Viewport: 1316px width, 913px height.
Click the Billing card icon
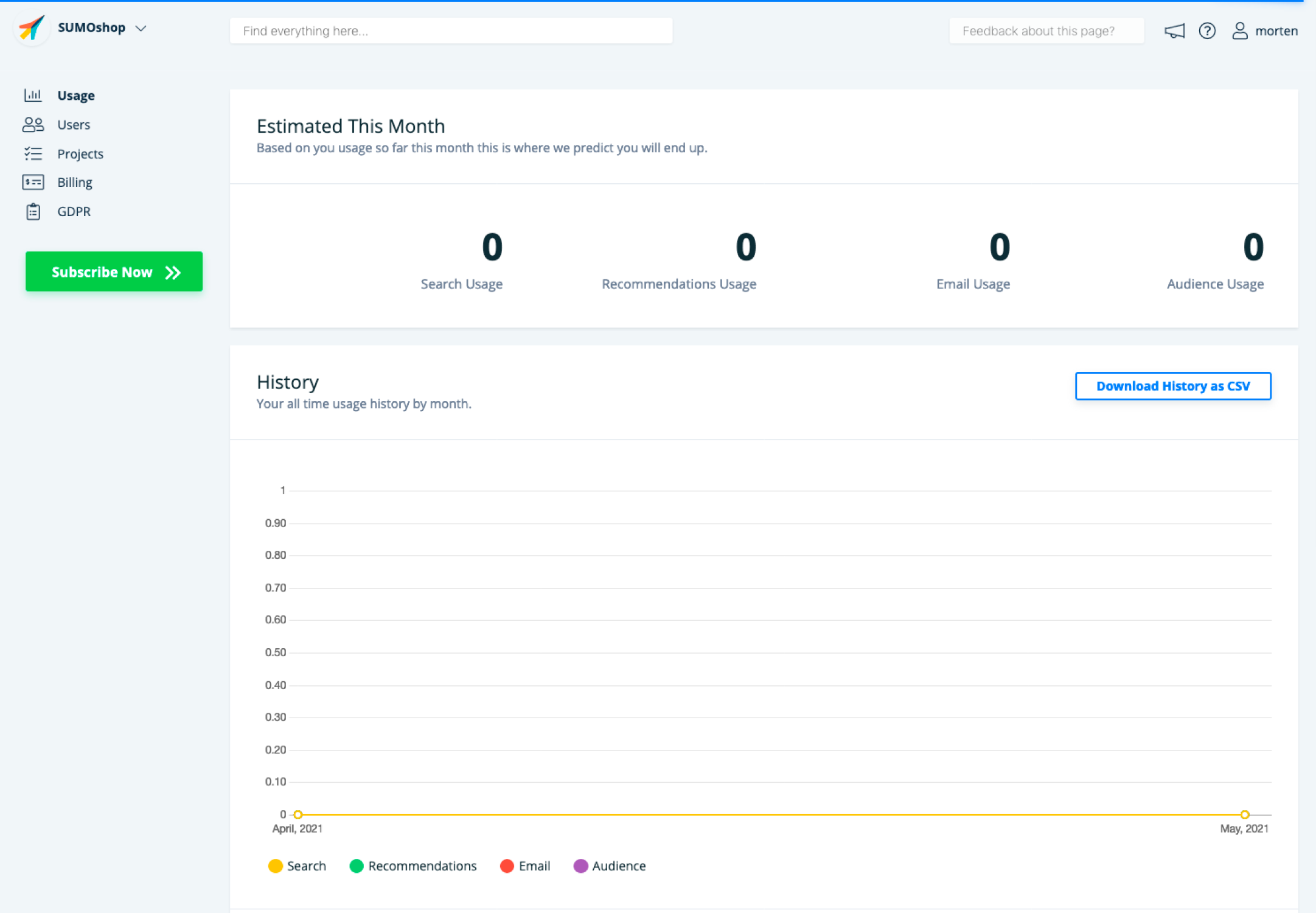click(x=33, y=182)
